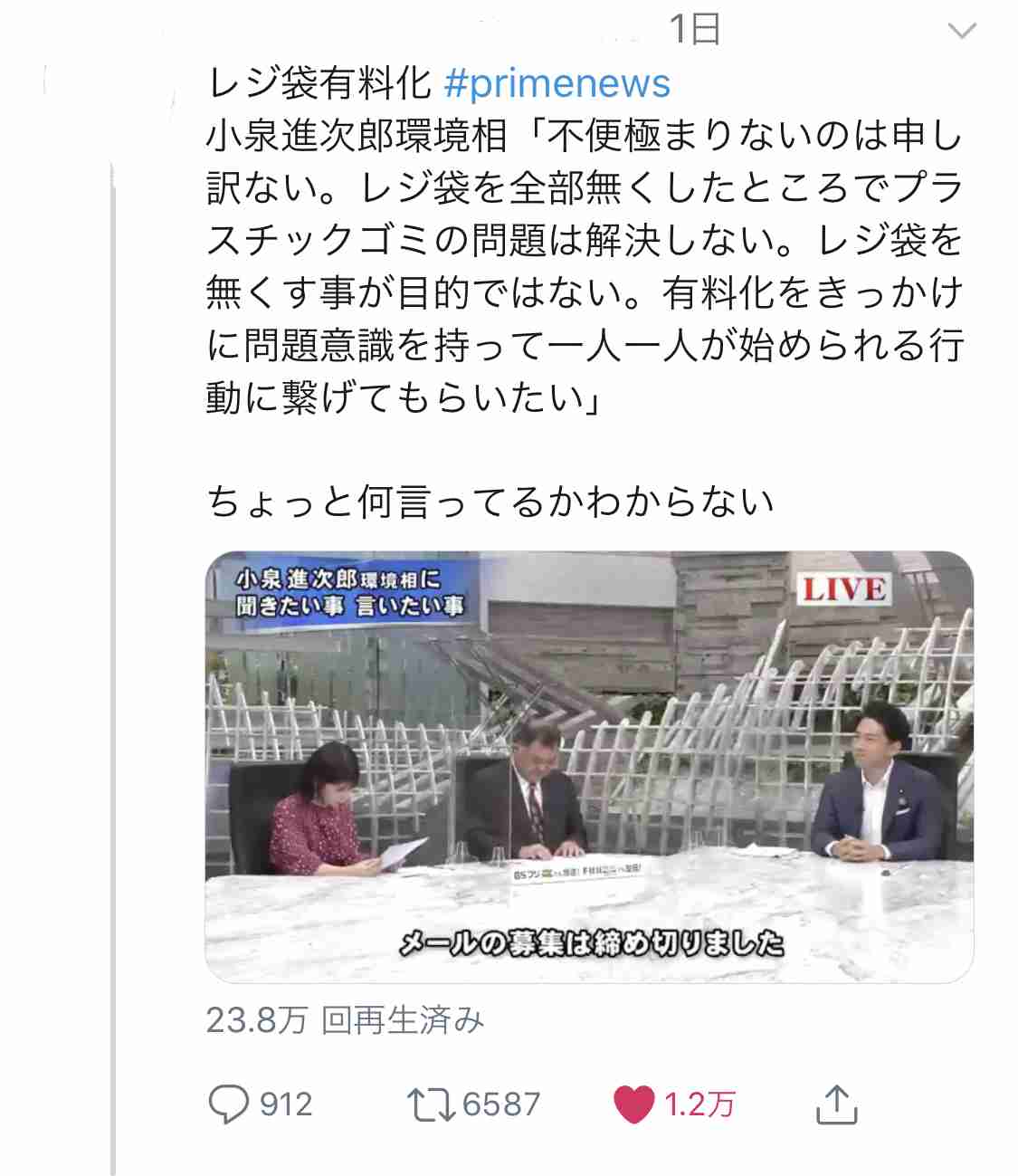Tap the comment ちょっと何言ってるかわからない
This screenshot has height=1176, width=1018.
click(490, 502)
